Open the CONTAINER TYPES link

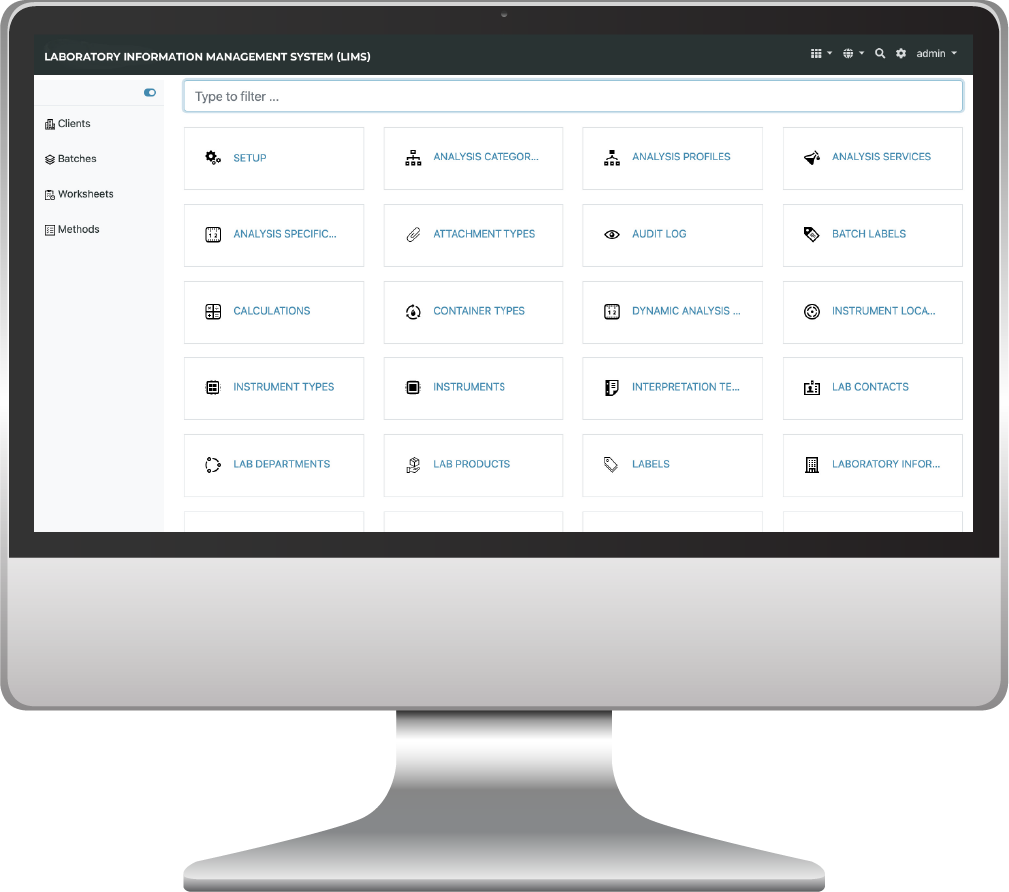[x=479, y=311]
